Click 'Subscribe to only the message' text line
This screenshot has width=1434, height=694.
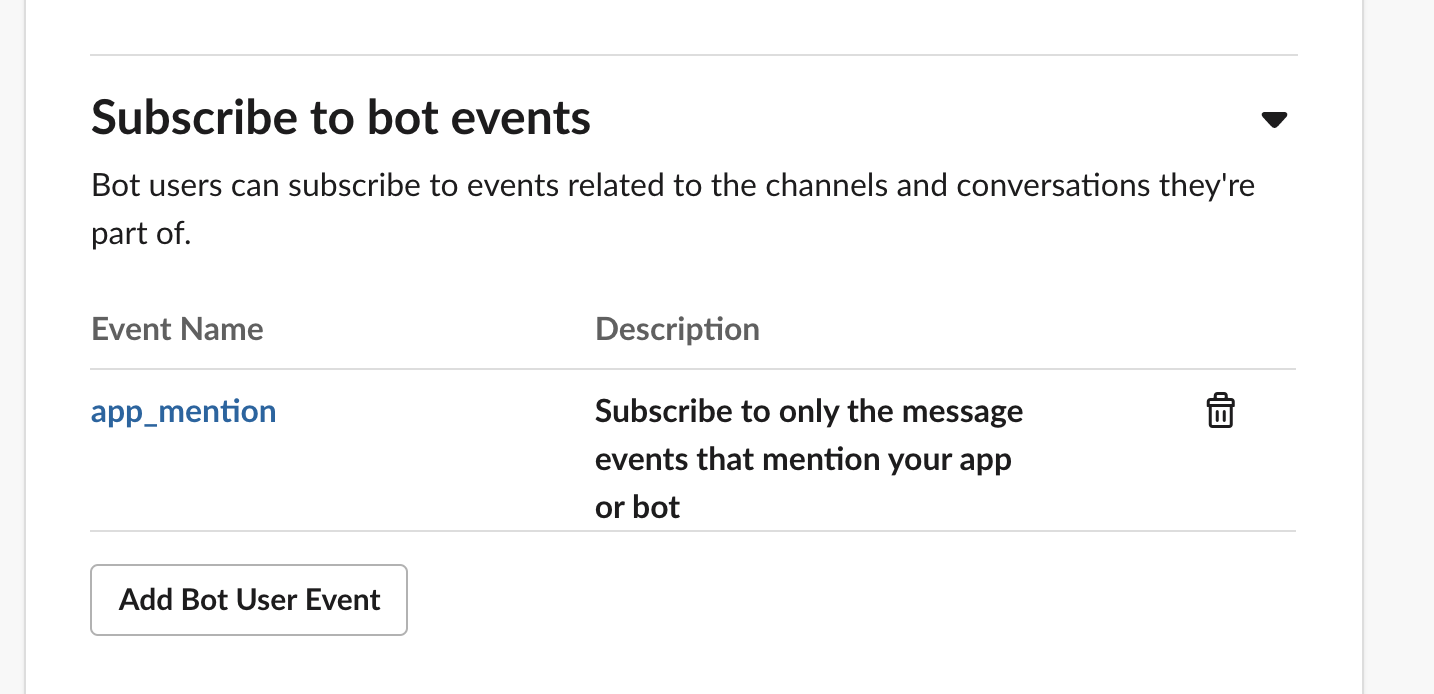point(809,411)
